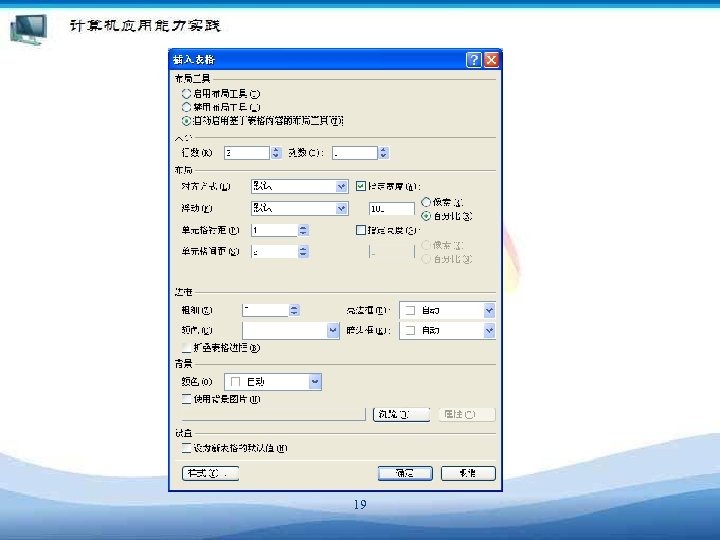Select the auto-enable layout tools based on content option
720x540 pixels.
click(186, 121)
